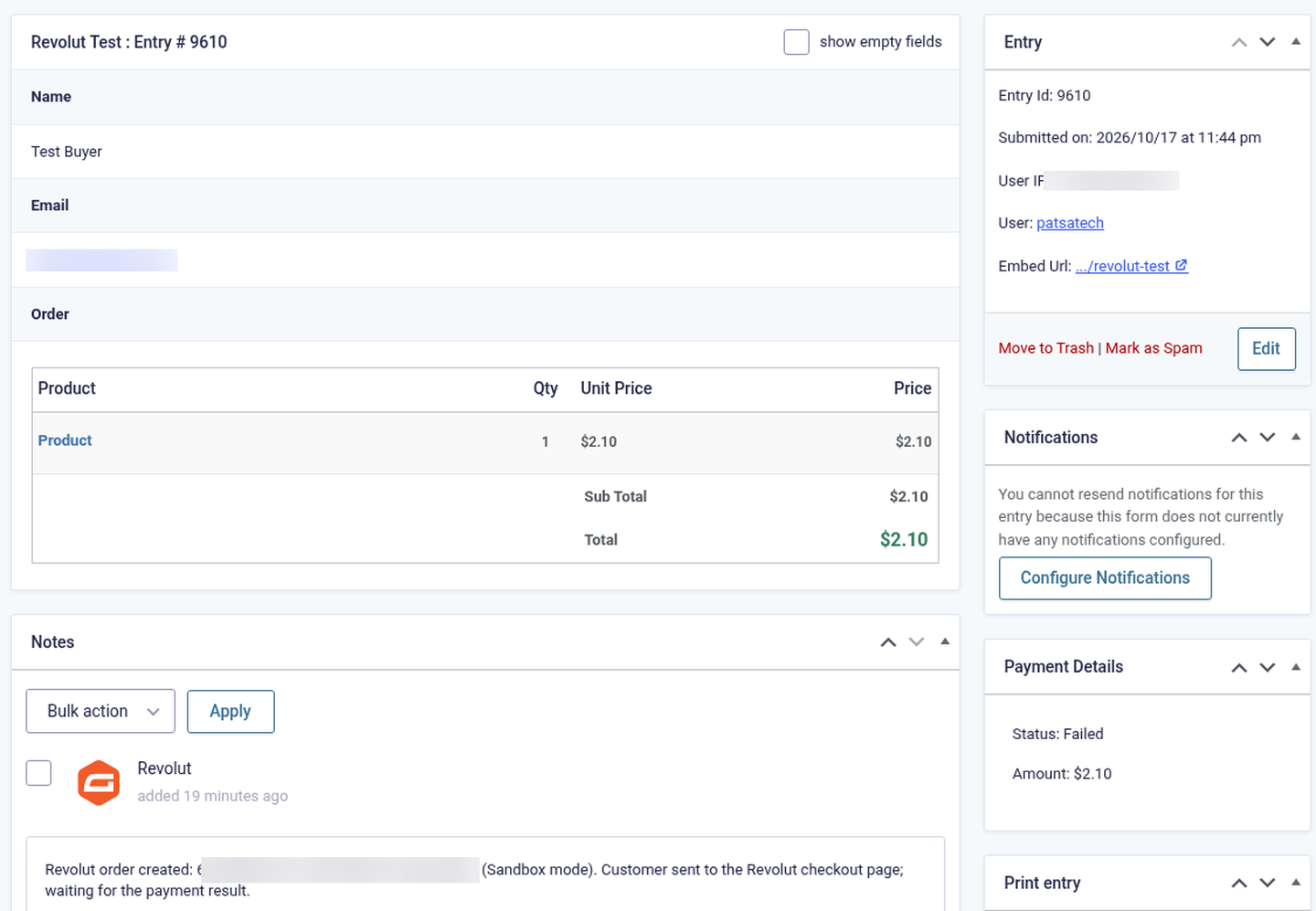Click Move to Trash link
This screenshot has width=1316, height=911.
click(1045, 348)
